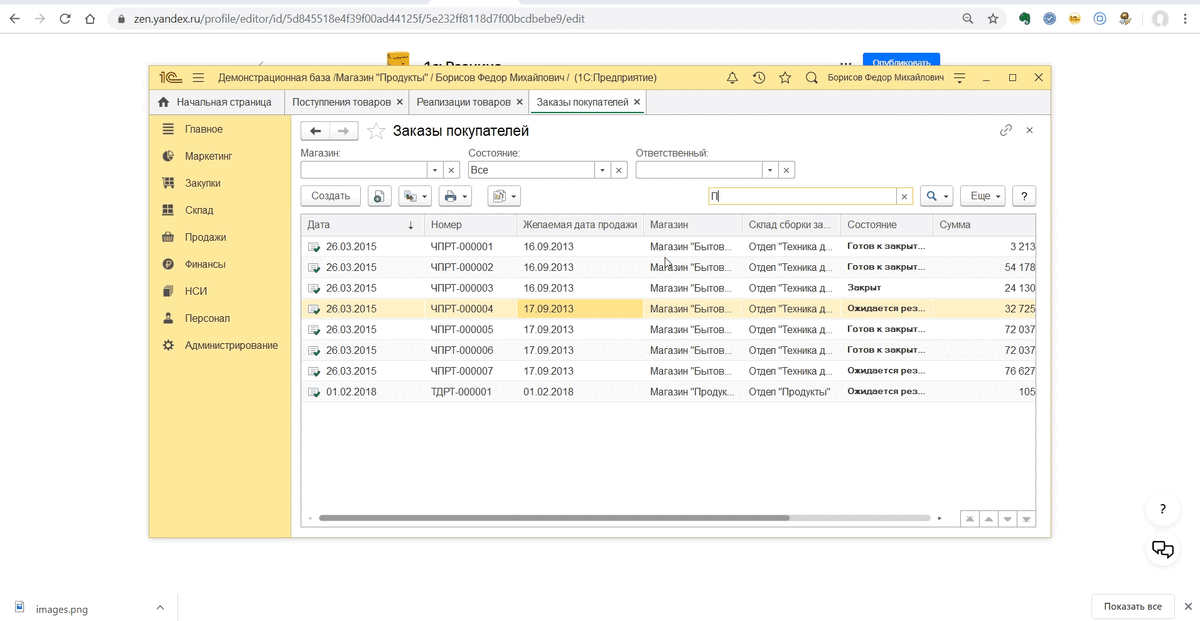Open the НСИ section
Screen dimensions: 1200x621
click(195, 291)
